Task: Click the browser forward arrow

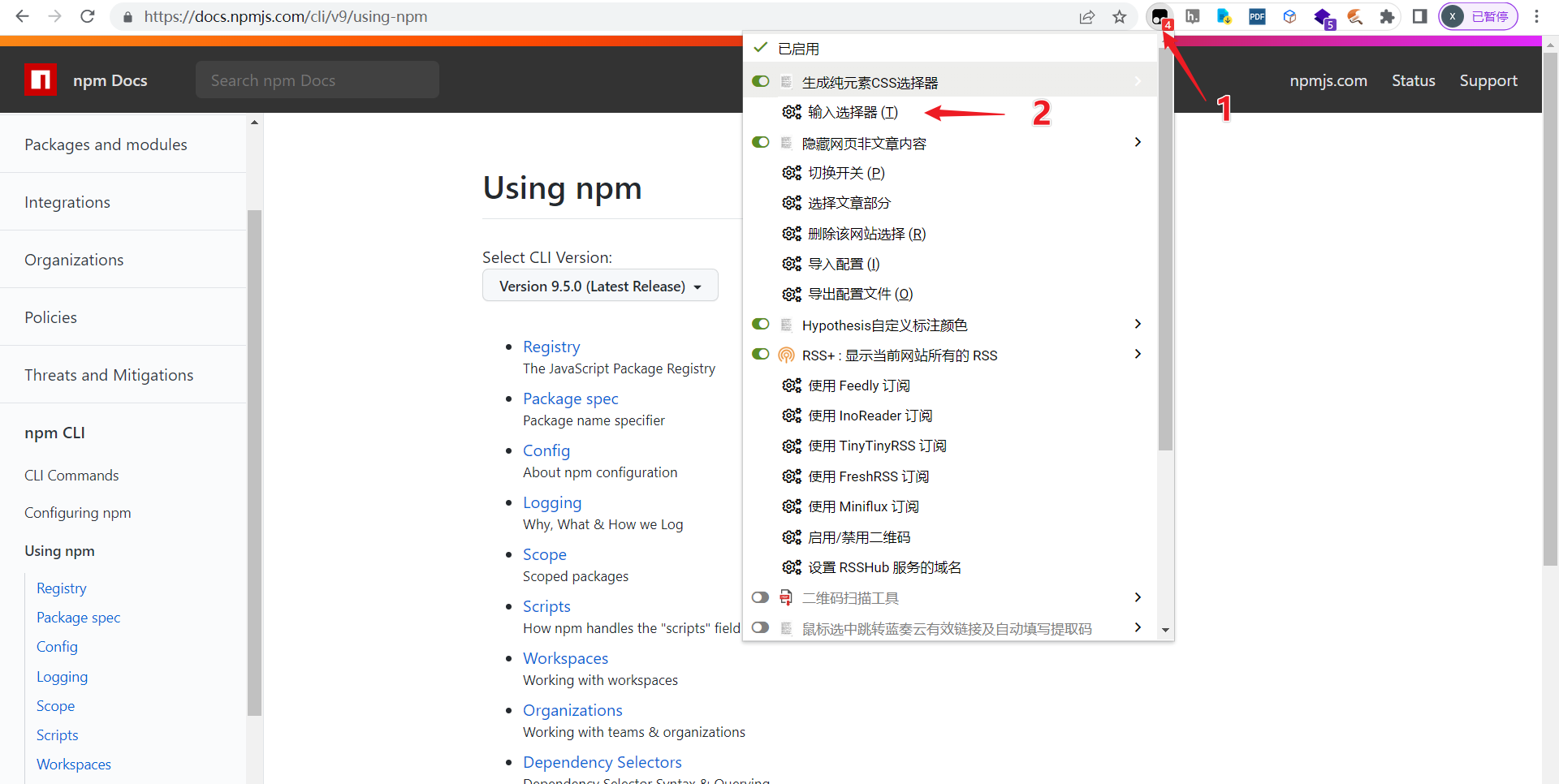Action: click(x=54, y=16)
